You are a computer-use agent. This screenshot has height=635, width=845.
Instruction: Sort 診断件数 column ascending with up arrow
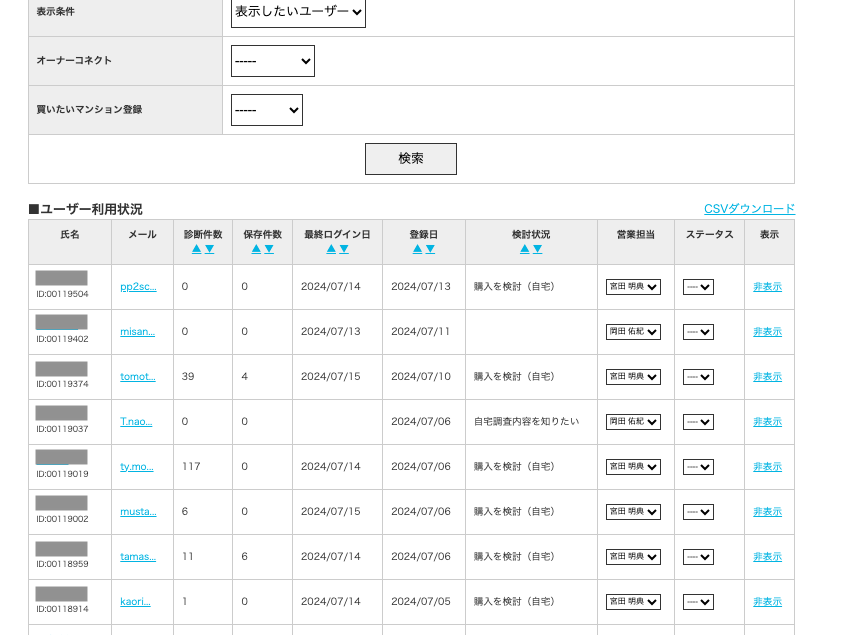click(197, 249)
